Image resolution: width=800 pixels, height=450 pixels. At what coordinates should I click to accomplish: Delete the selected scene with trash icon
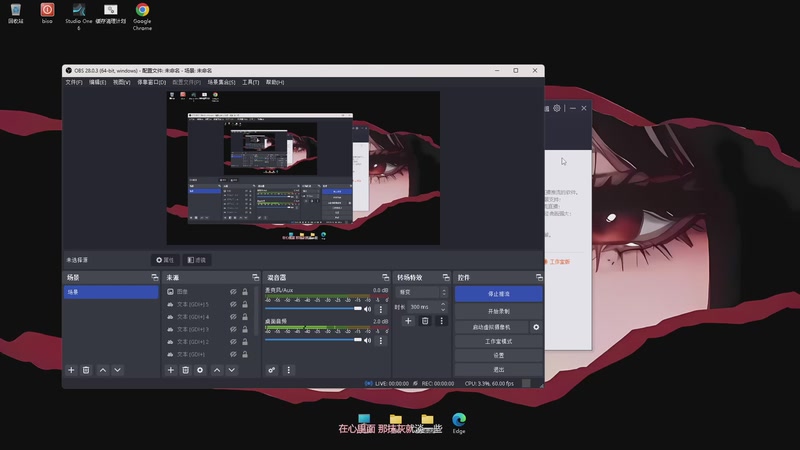pos(86,370)
